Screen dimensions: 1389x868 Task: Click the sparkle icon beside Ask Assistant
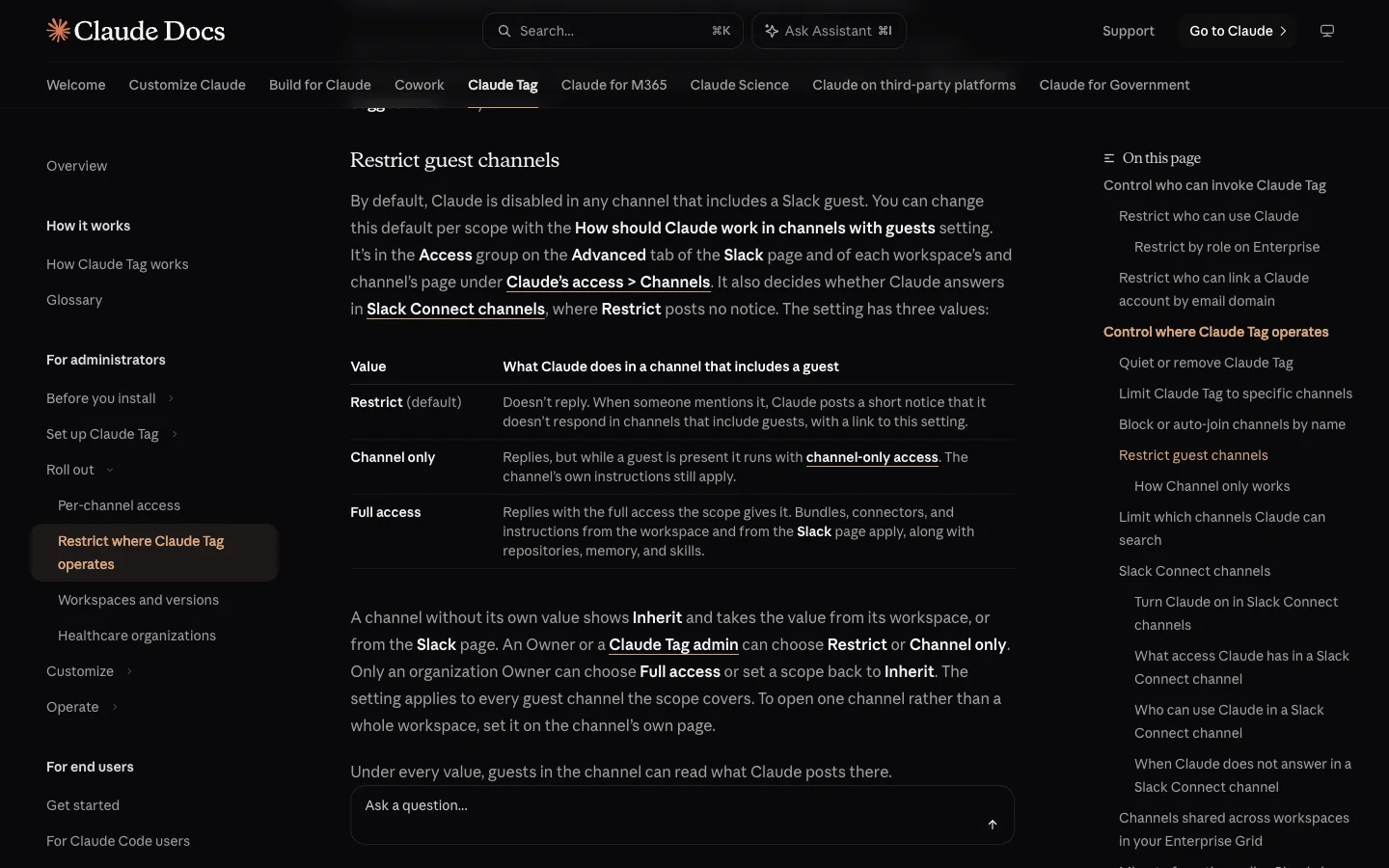[772, 31]
